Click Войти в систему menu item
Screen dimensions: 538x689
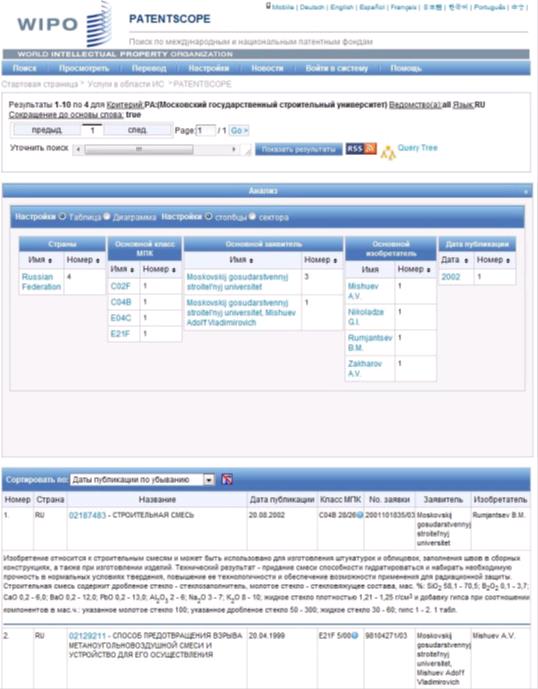click(337, 68)
